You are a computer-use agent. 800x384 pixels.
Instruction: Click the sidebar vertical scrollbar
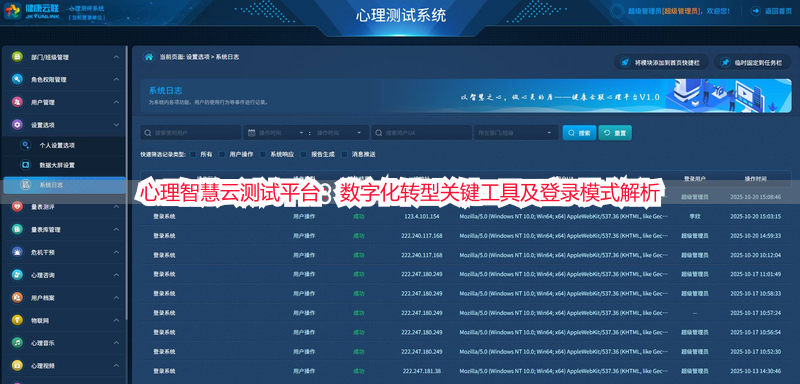(127, 184)
